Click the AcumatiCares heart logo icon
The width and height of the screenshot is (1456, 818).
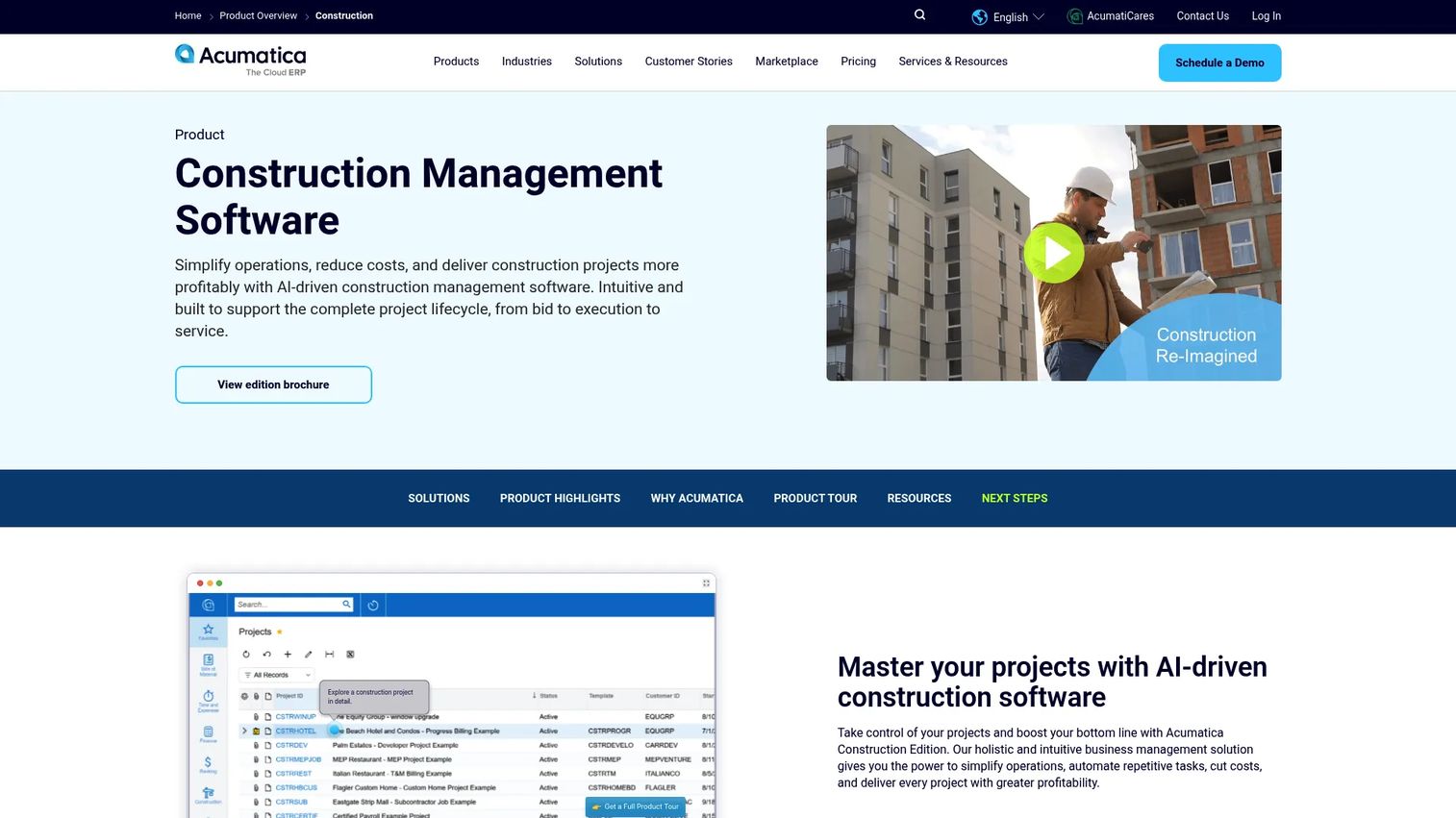pyautogui.click(x=1075, y=16)
